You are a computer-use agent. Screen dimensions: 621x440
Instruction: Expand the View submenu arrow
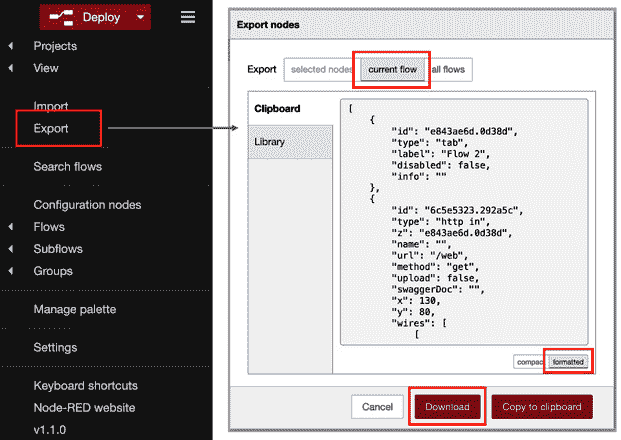click(x=11, y=68)
